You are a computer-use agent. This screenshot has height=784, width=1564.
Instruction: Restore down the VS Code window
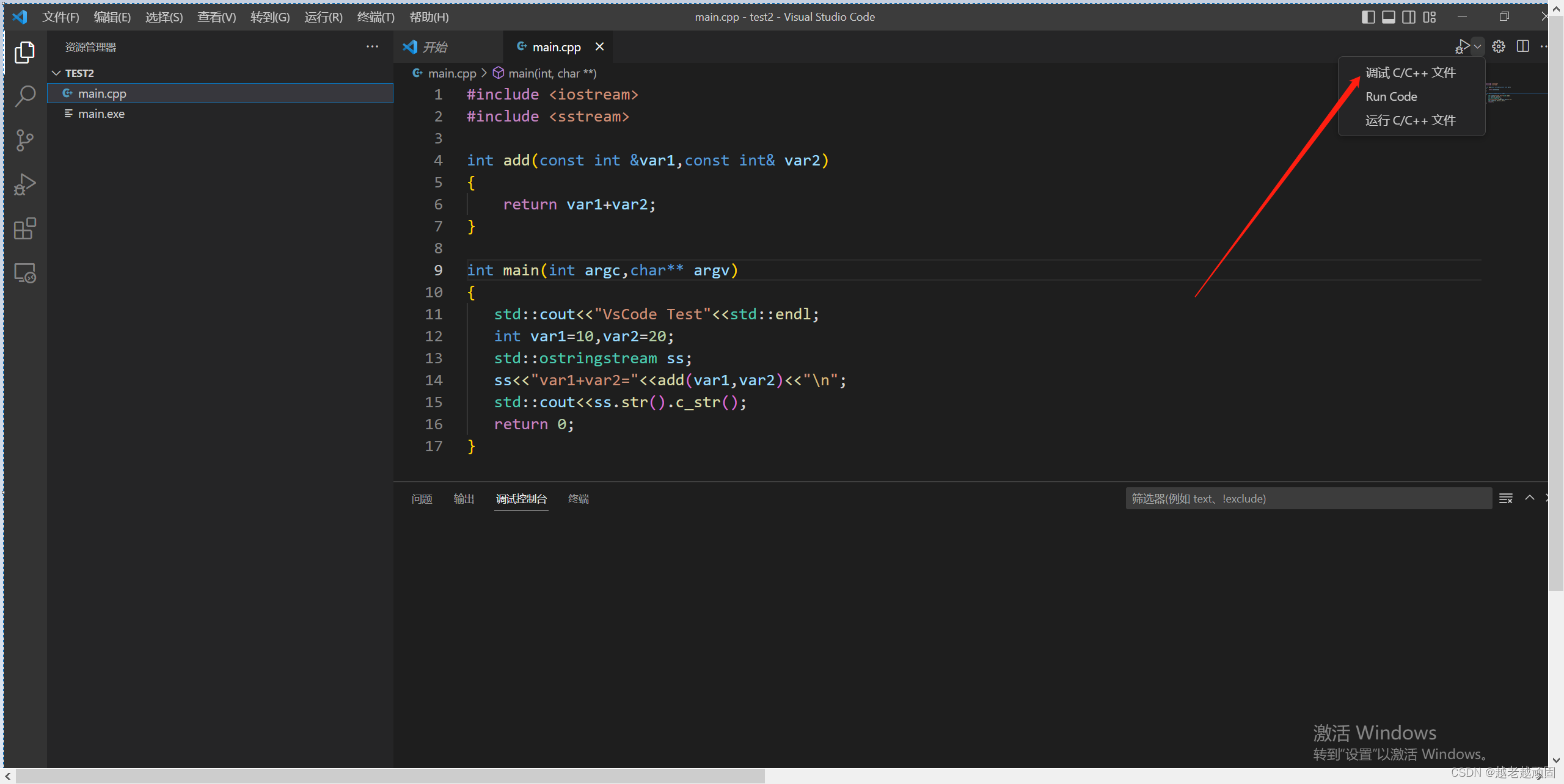coord(1504,16)
